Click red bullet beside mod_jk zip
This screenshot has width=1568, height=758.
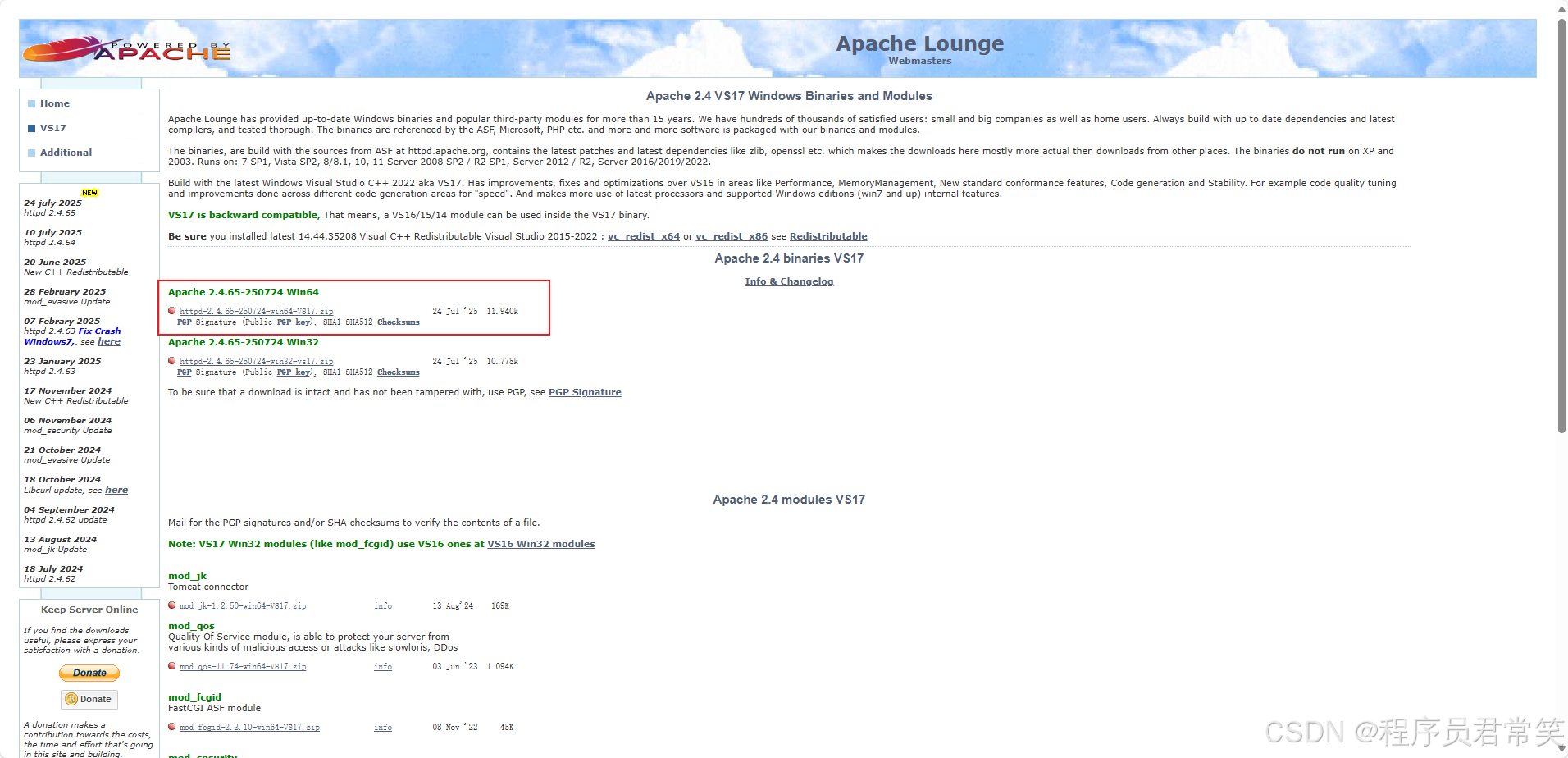(x=172, y=605)
